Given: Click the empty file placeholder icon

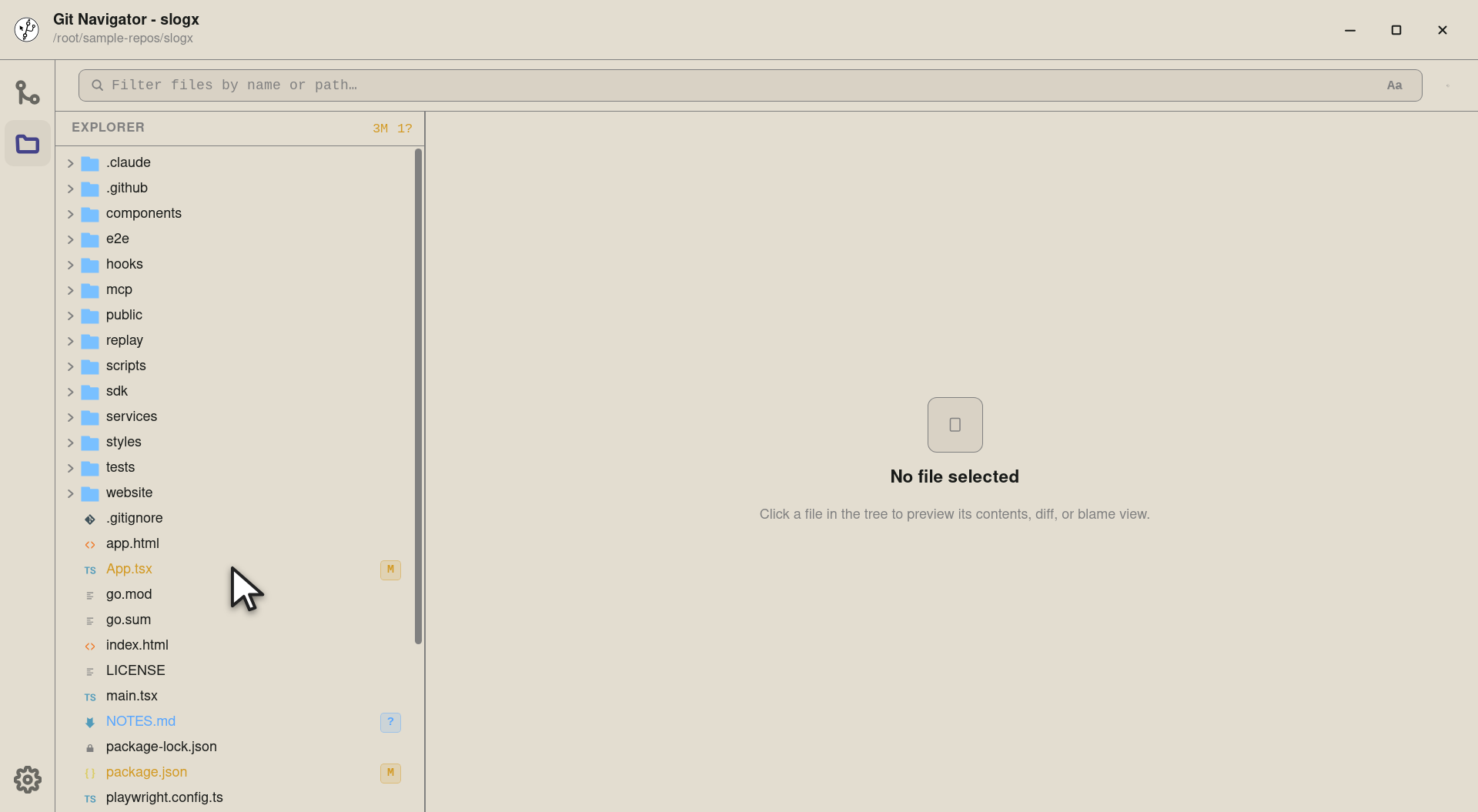Looking at the screenshot, I should [955, 425].
